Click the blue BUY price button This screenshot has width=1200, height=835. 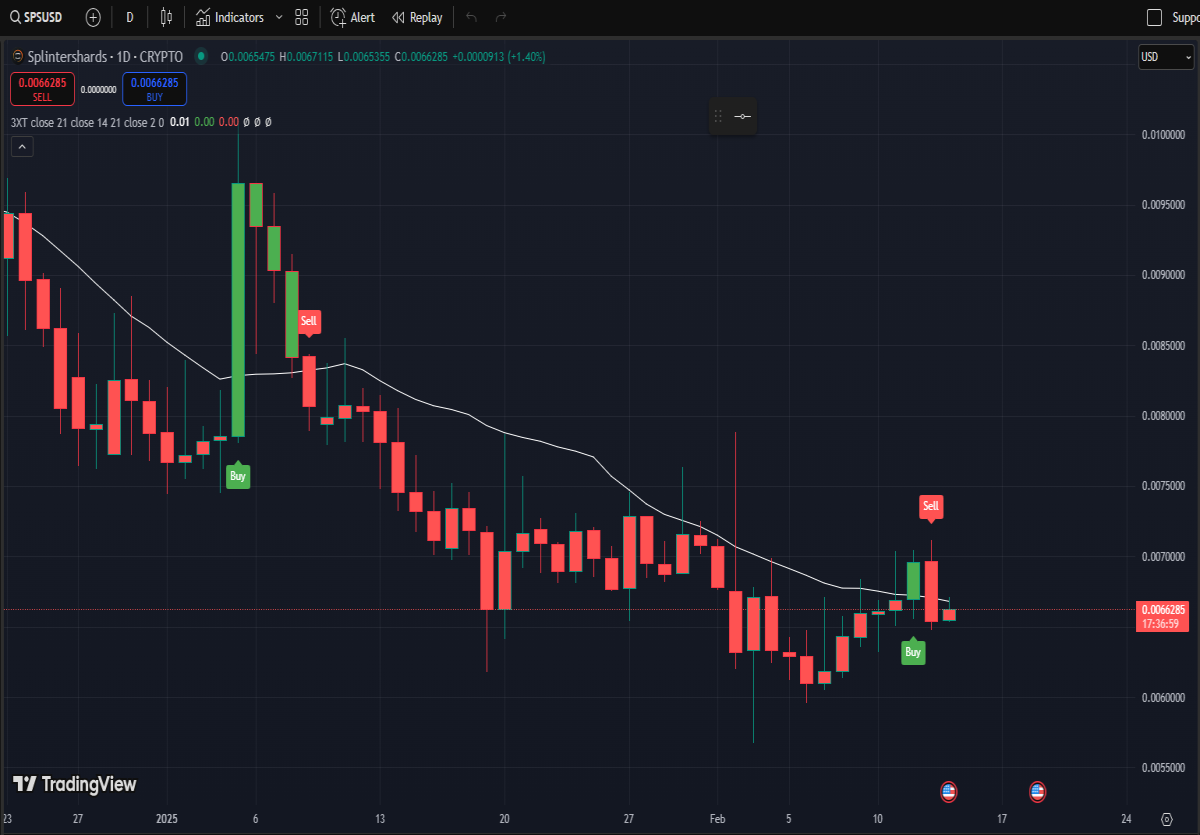click(154, 89)
